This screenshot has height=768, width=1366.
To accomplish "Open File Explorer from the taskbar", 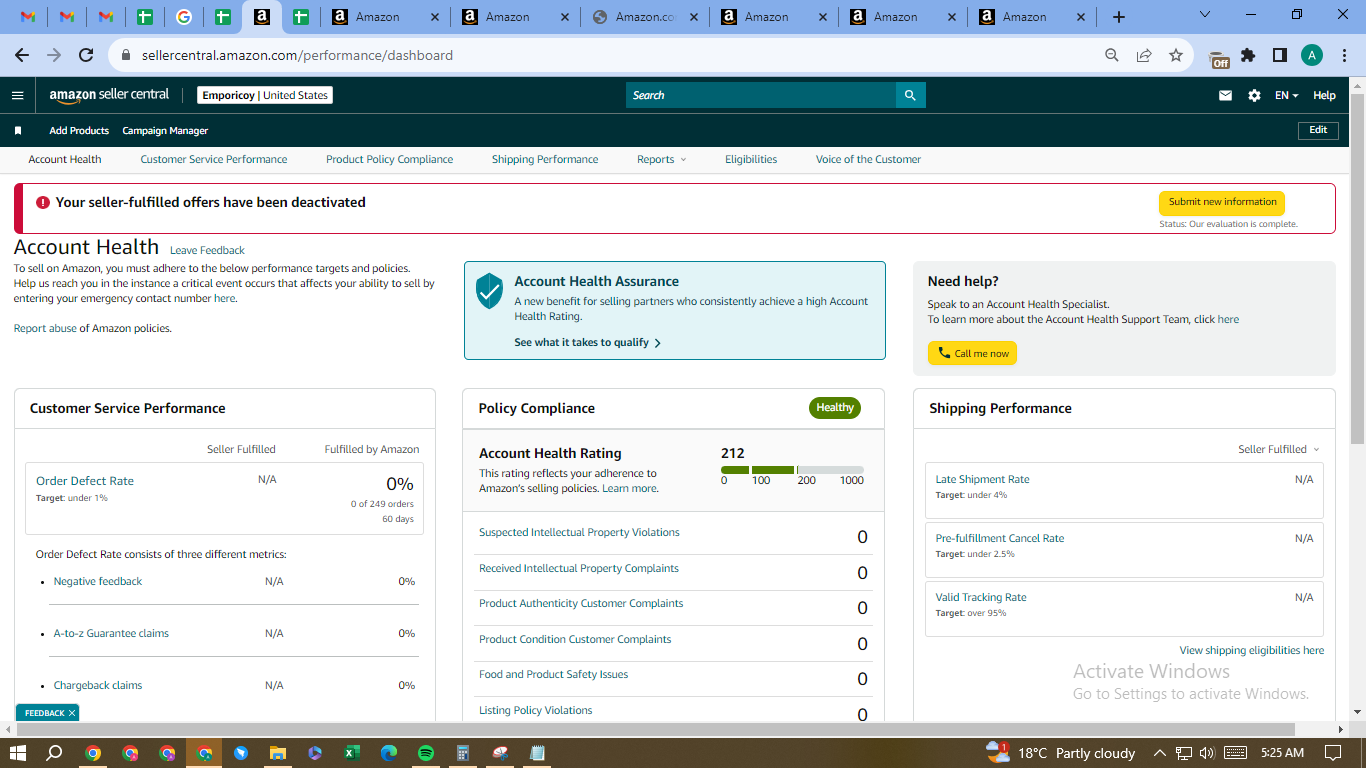I will (277, 753).
